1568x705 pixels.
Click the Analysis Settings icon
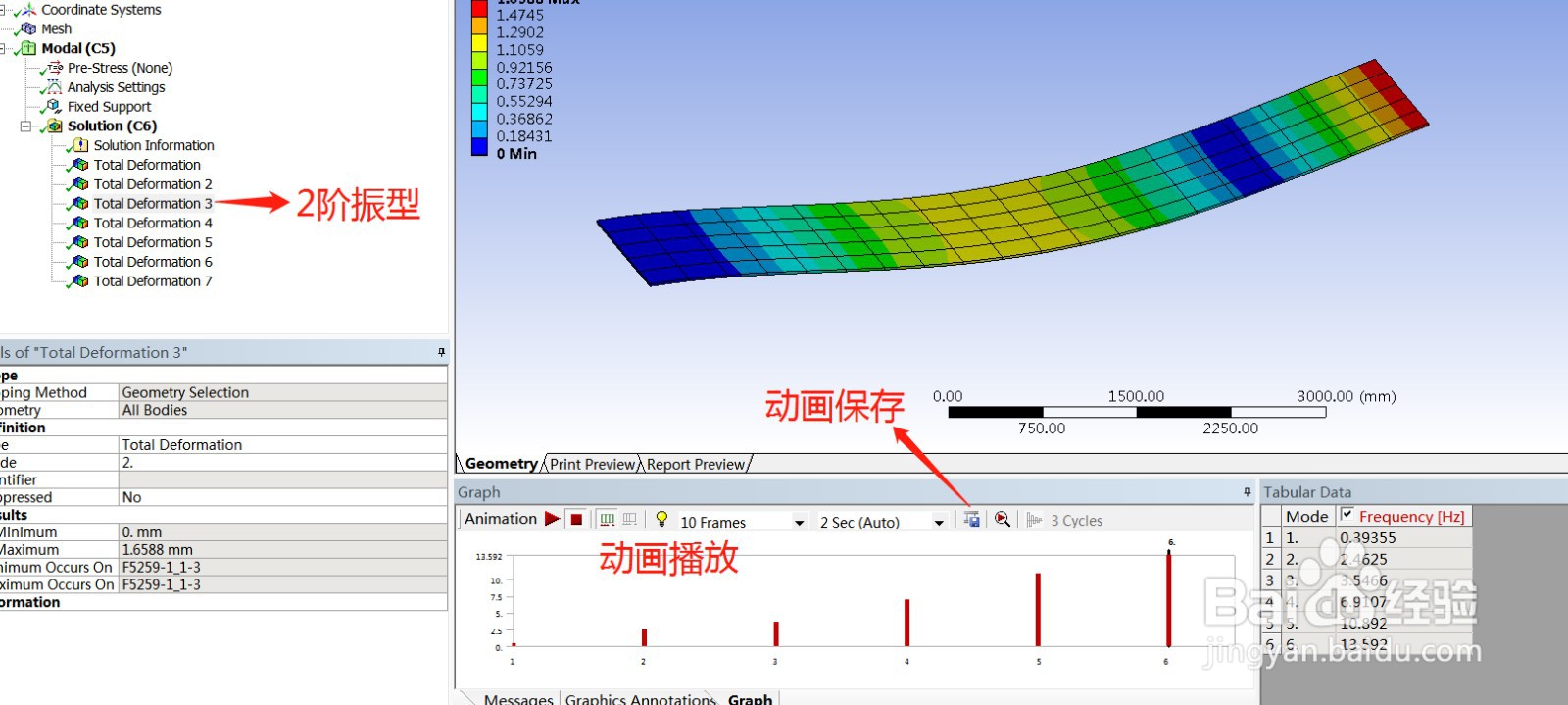[x=55, y=87]
